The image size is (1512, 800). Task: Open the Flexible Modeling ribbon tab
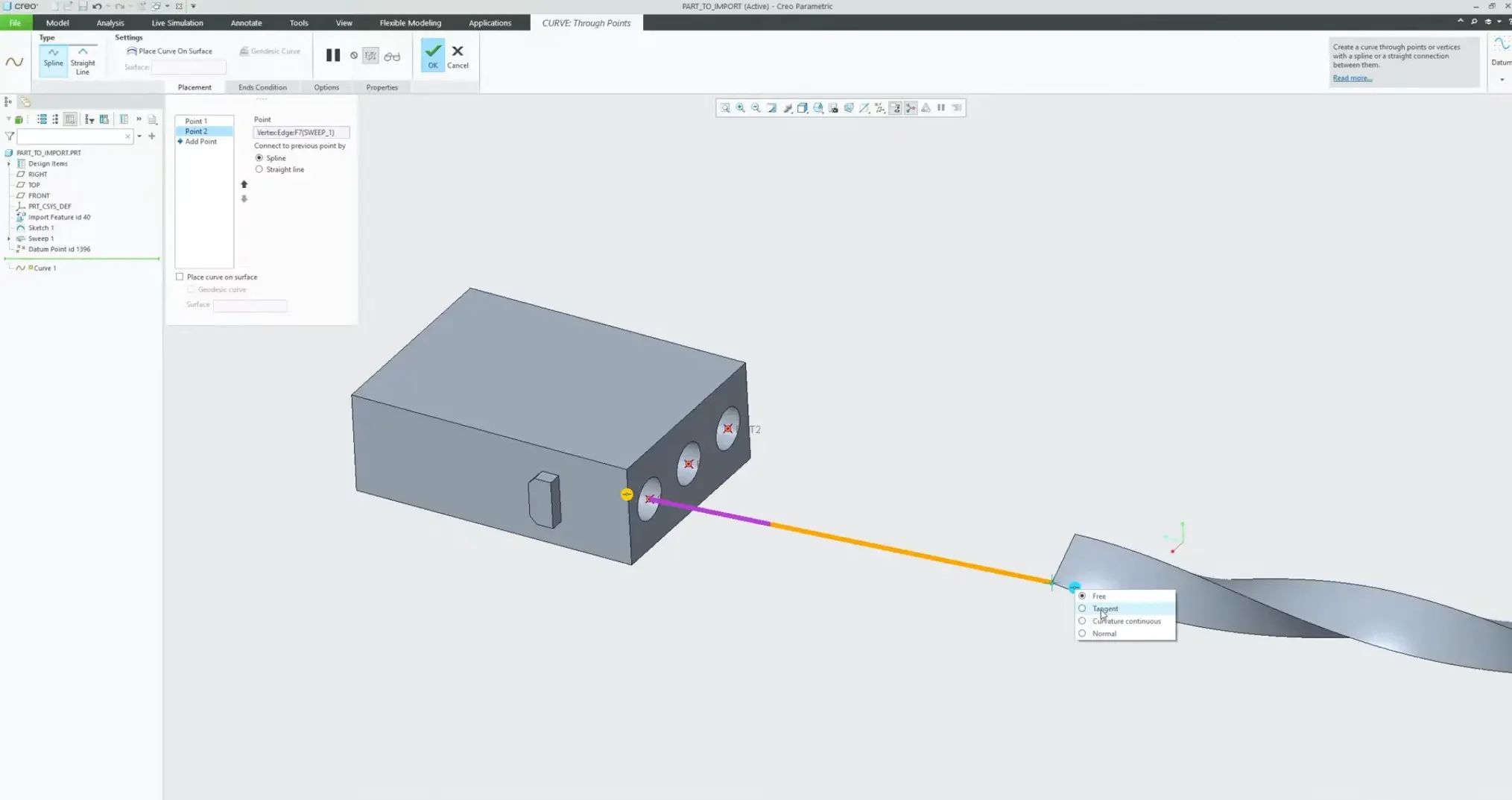(410, 22)
